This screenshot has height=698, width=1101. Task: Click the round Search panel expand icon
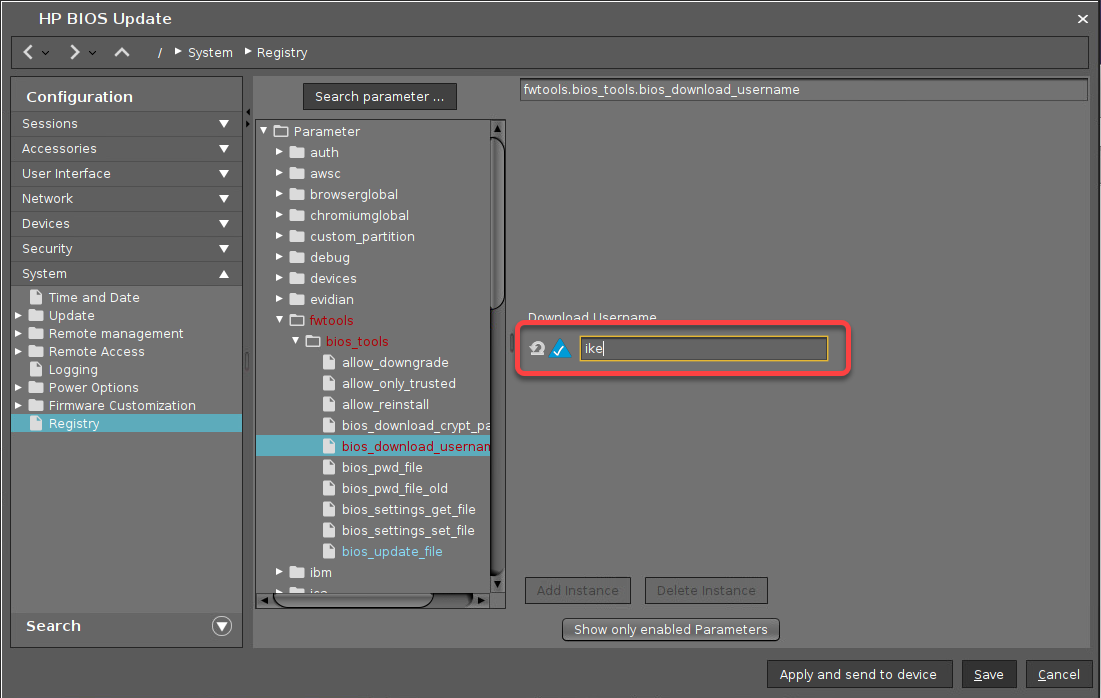tap(222, 626)
